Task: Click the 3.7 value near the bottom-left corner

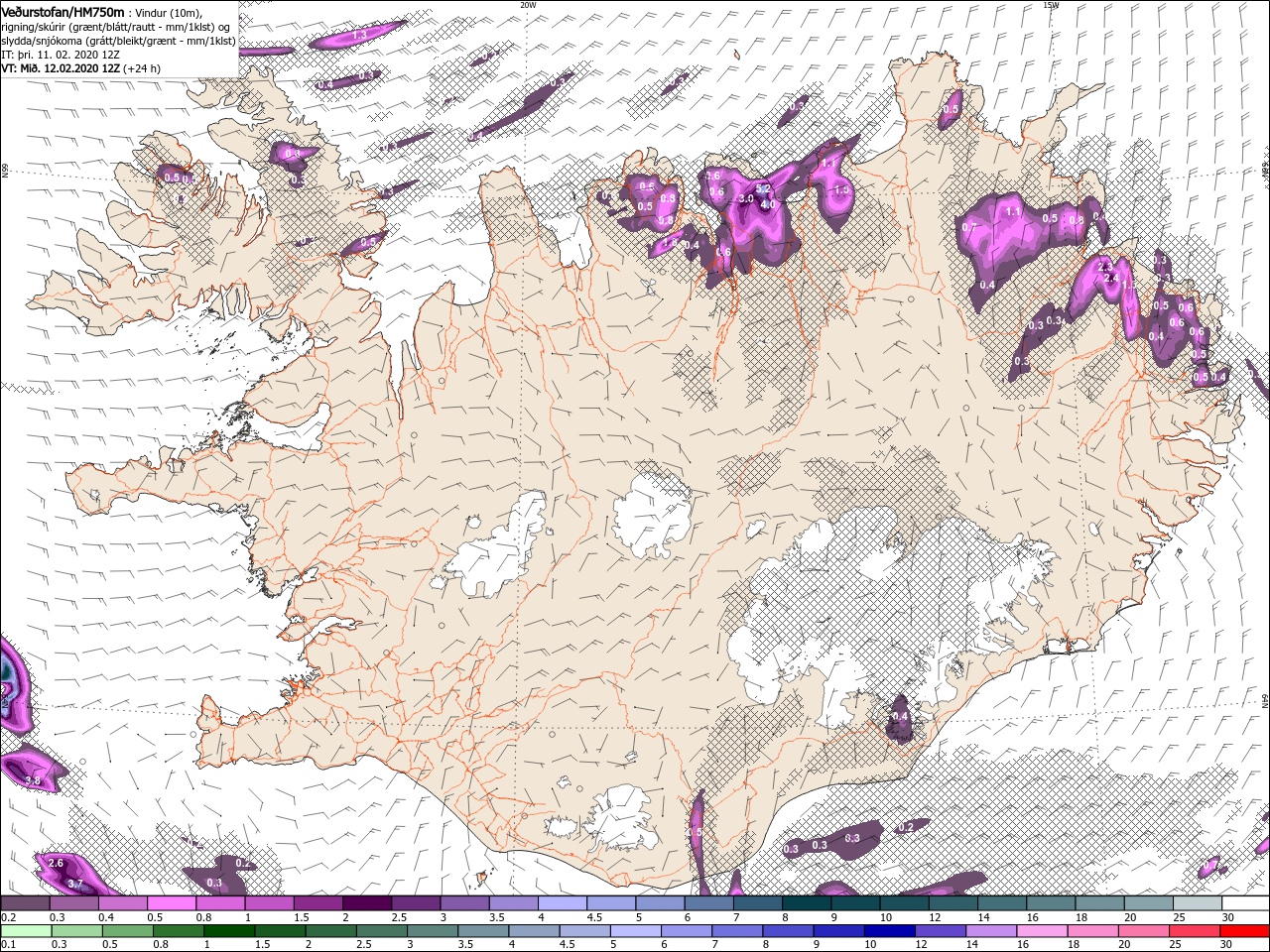Action: click(x=74, y=883)
